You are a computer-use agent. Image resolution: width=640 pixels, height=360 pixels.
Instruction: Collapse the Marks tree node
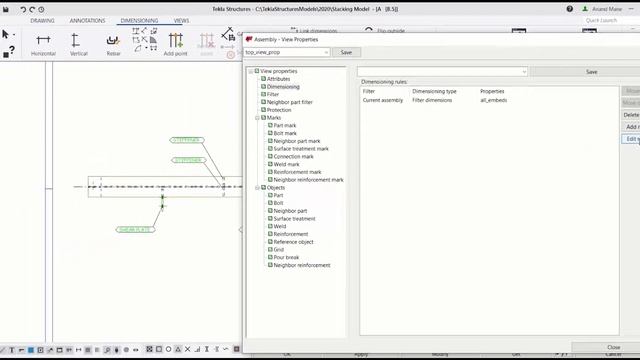[257, 118]
